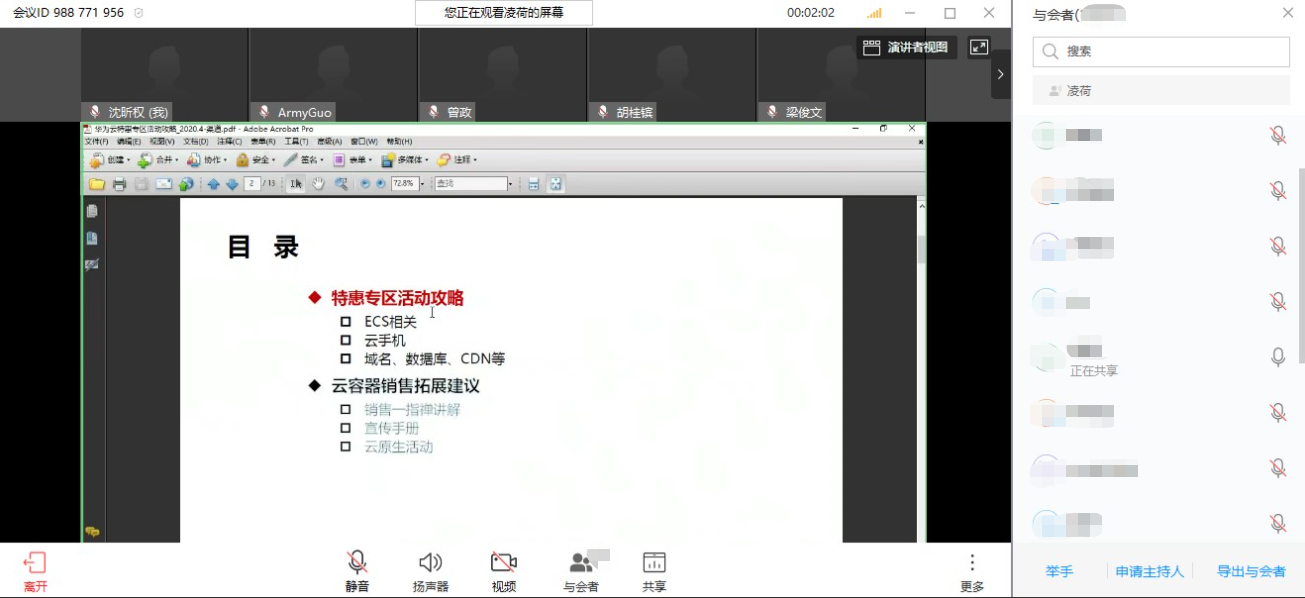Open Acrobat 视图(V) menu
Screen dimensions: 1305x598
point(162,142)
